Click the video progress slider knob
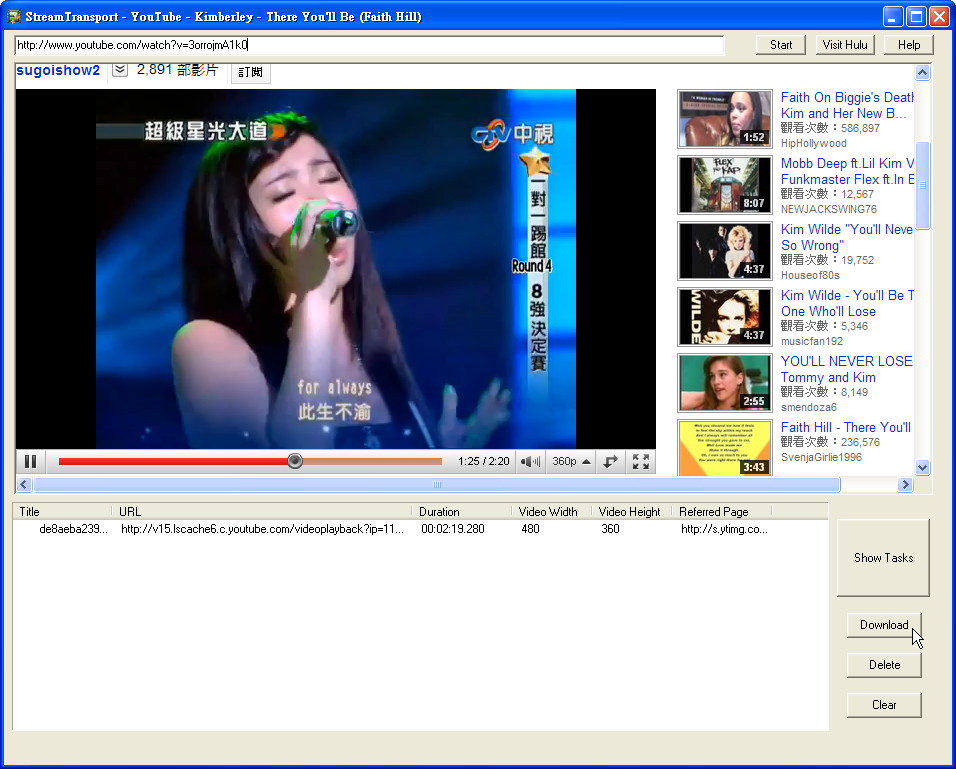 click(x=295, y=461)
